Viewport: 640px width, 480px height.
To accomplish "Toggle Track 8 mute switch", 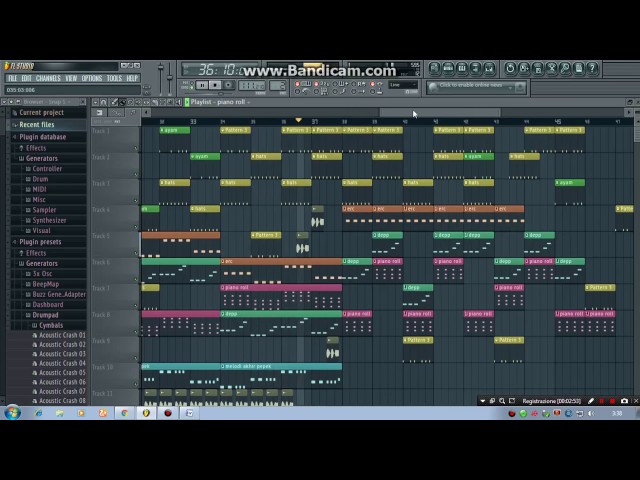I will [136, 332].
